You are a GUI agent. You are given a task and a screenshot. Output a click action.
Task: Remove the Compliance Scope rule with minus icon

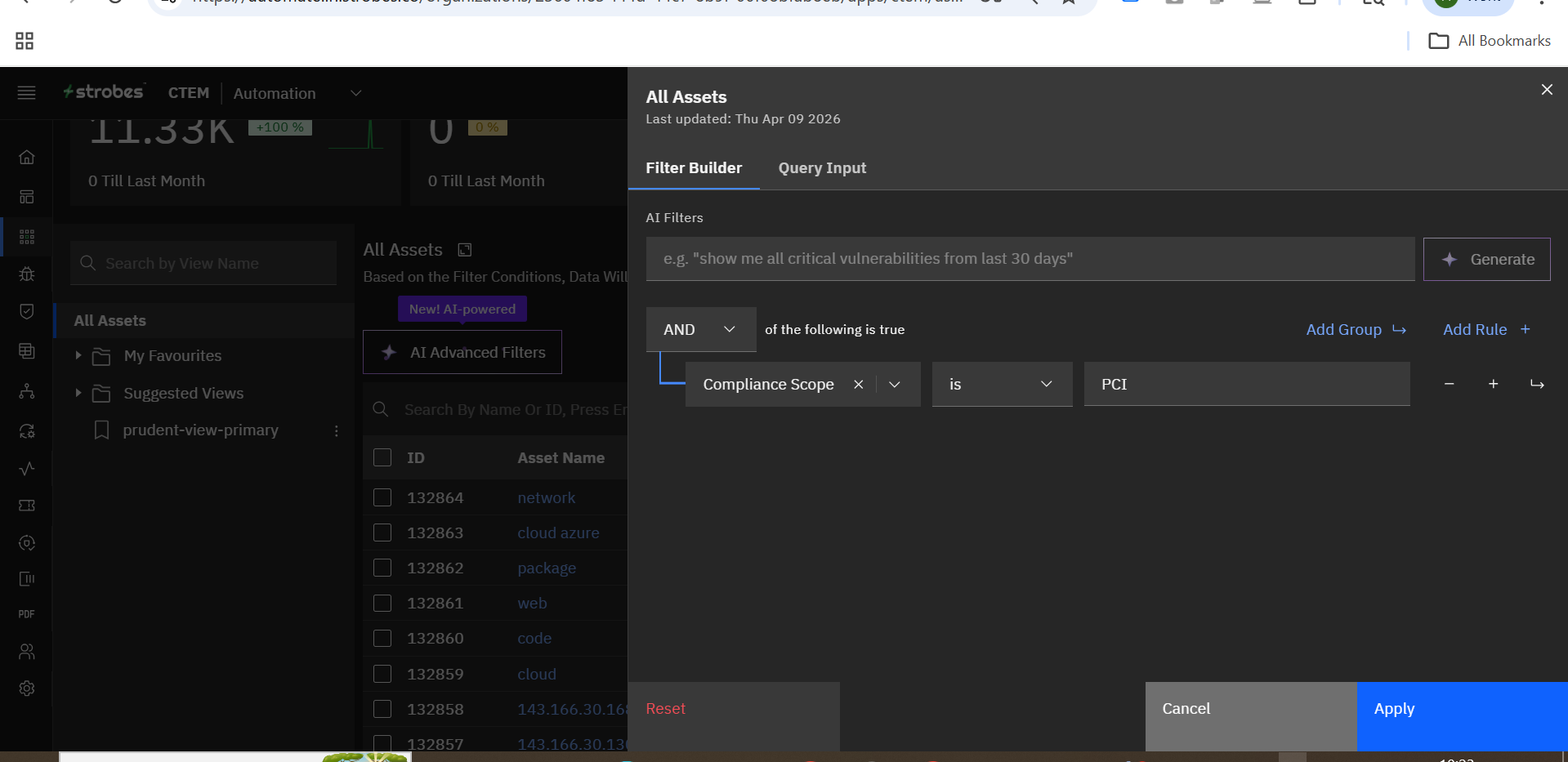[1449, 384]
